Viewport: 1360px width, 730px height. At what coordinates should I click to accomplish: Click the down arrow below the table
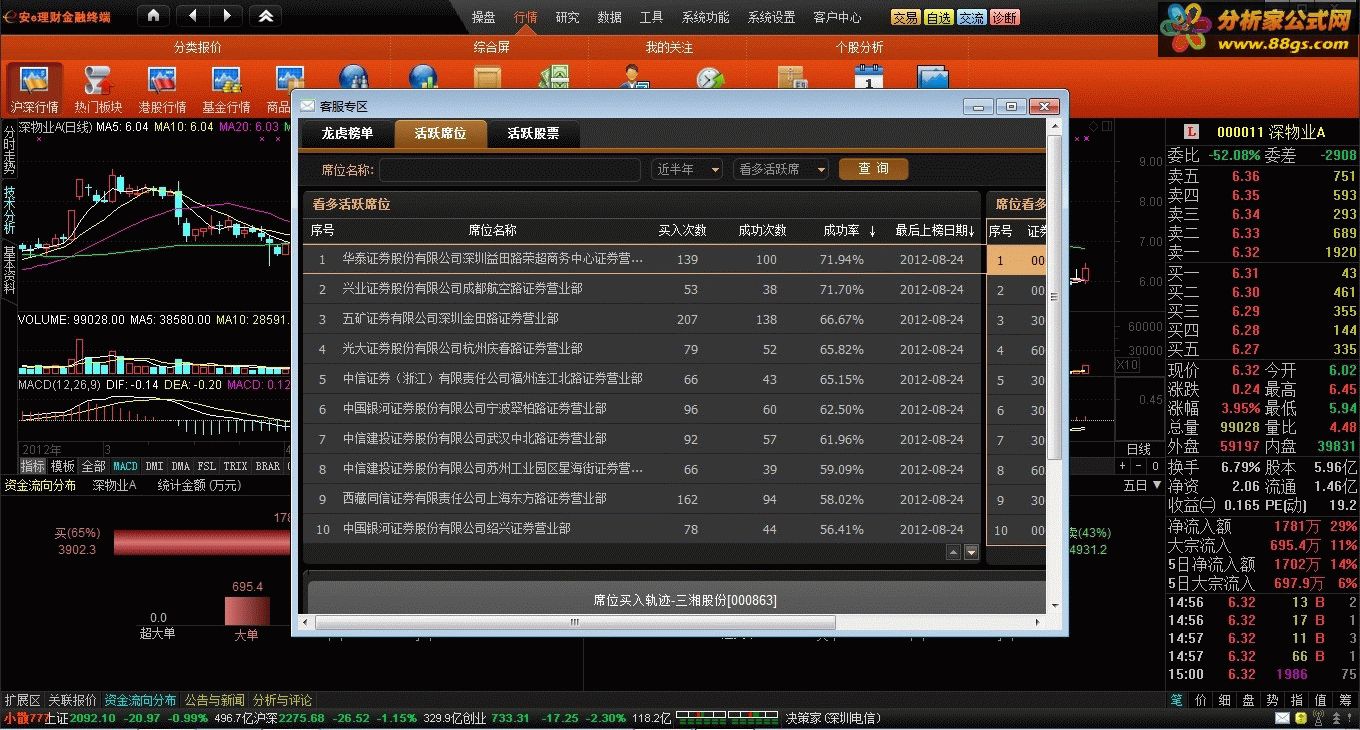pos(971,552)
